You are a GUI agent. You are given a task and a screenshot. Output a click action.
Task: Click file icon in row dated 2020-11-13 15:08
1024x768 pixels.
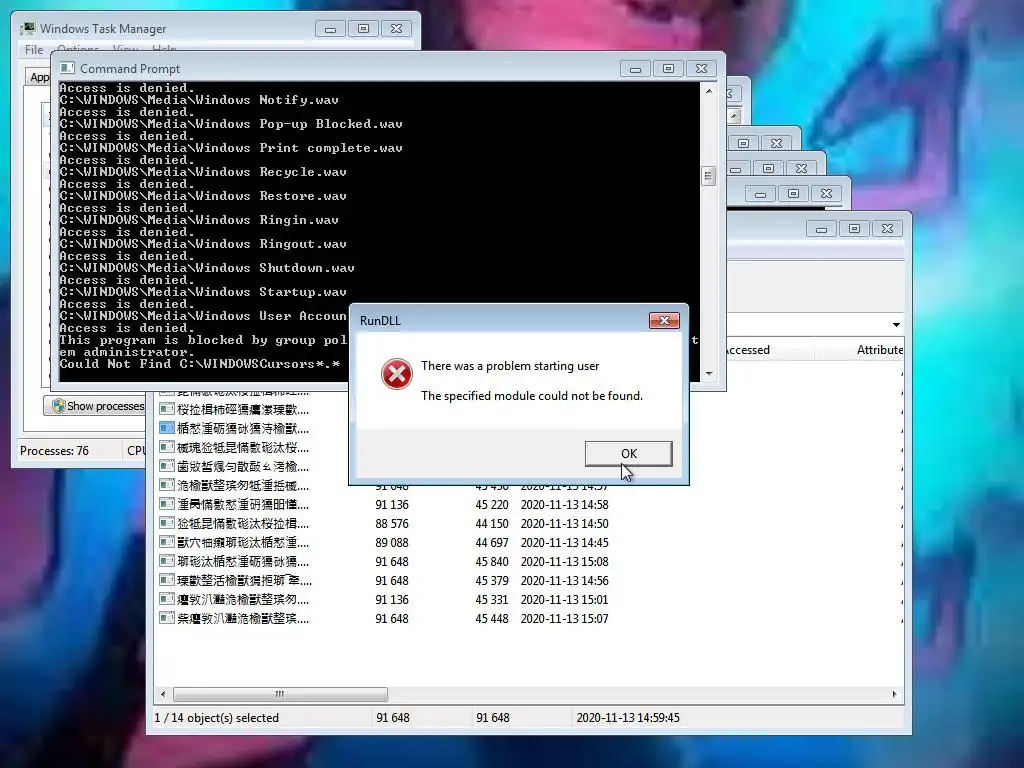[167, 561]
